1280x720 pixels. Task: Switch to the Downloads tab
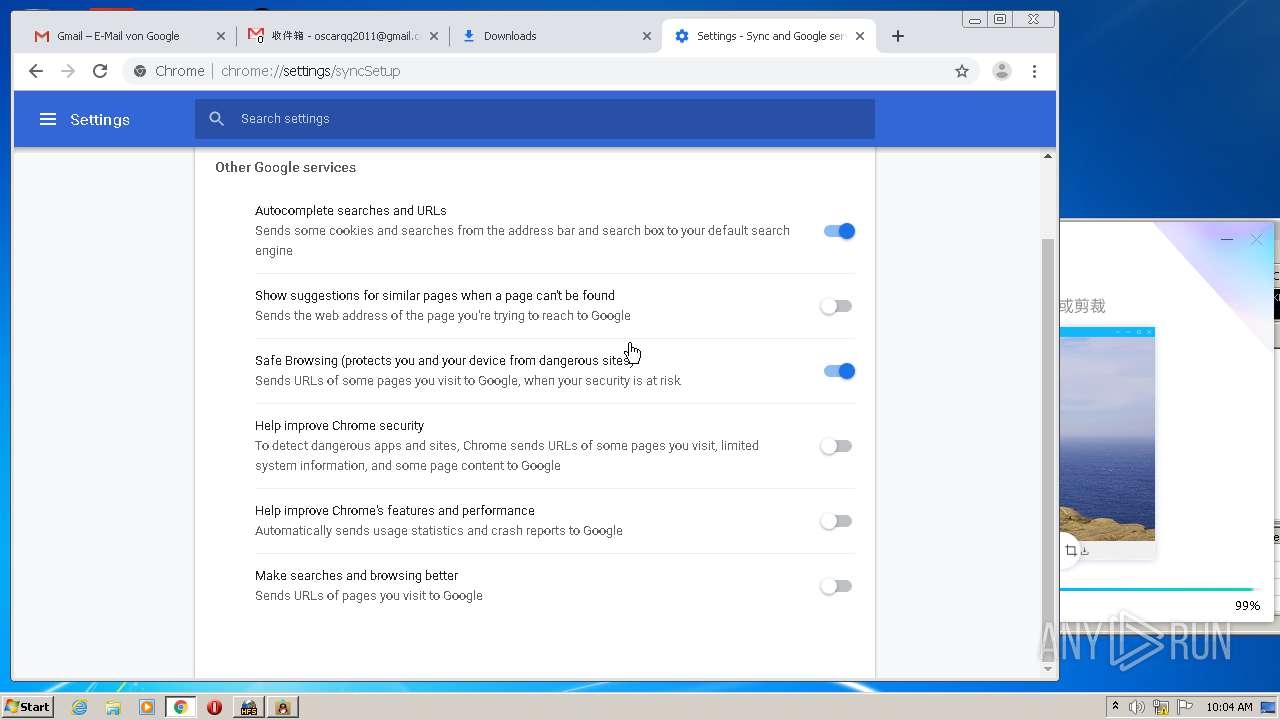[554, 36]
